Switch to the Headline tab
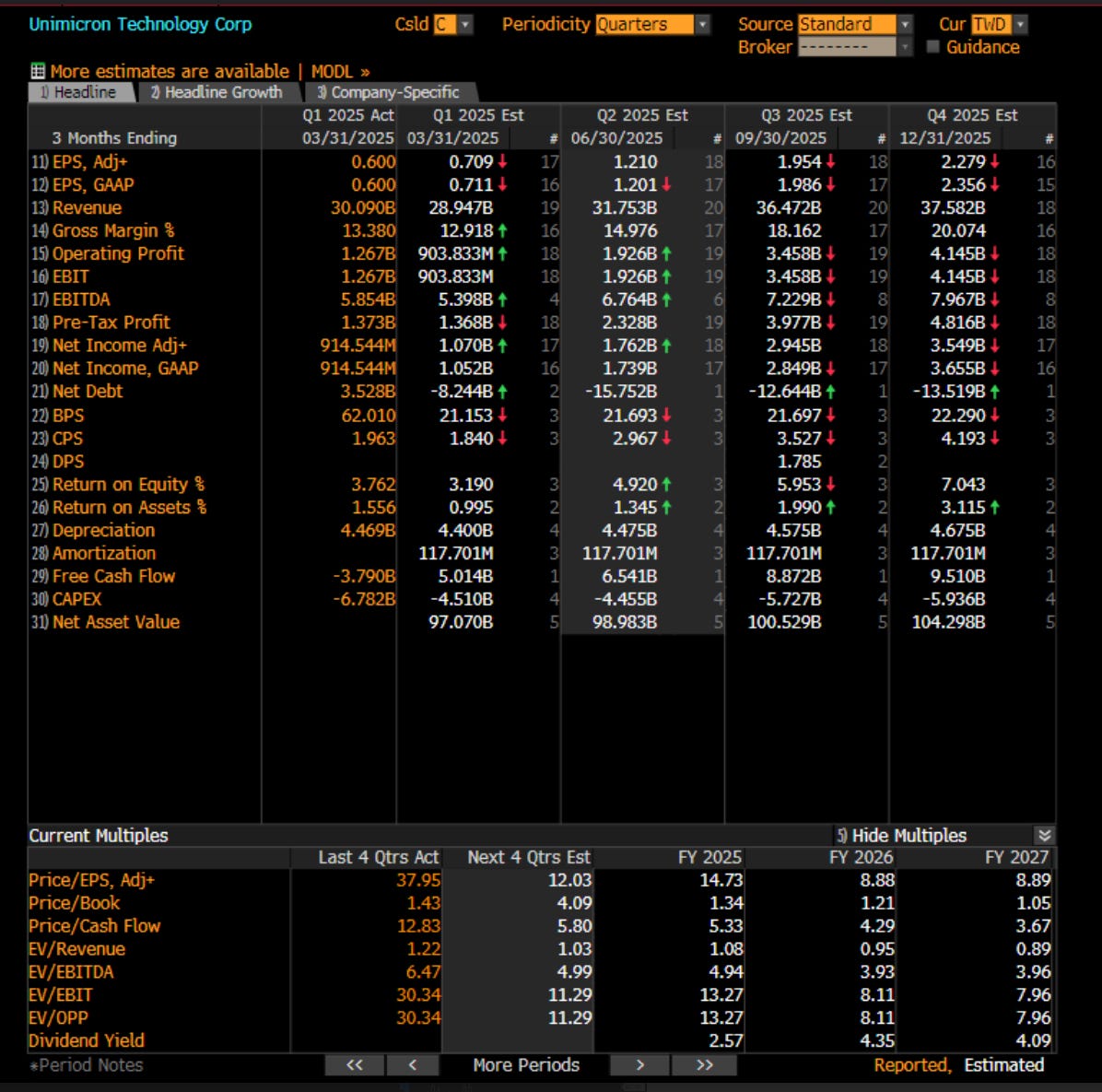 pos(81,92)
